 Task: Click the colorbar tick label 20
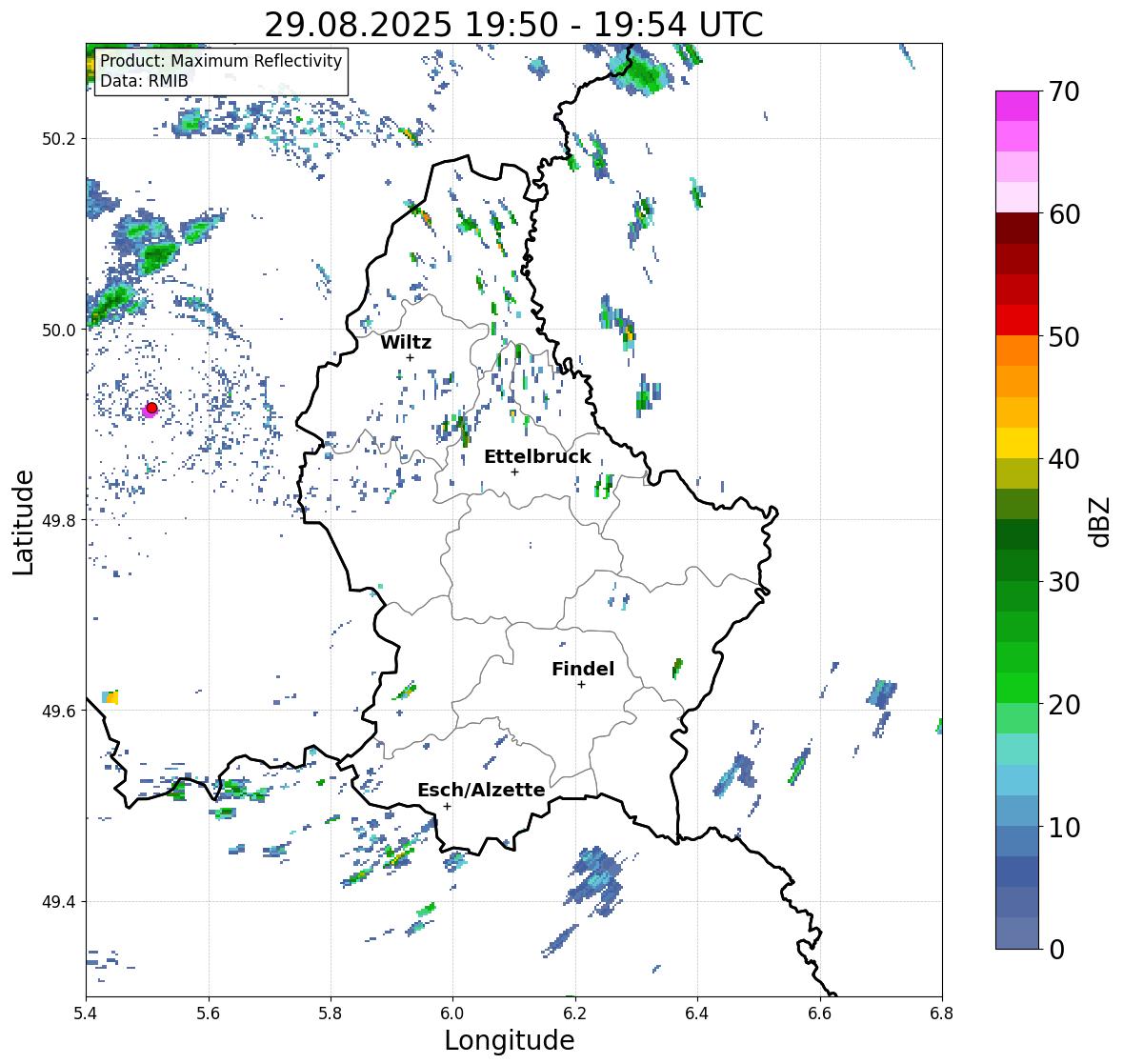coord(1064,705)
